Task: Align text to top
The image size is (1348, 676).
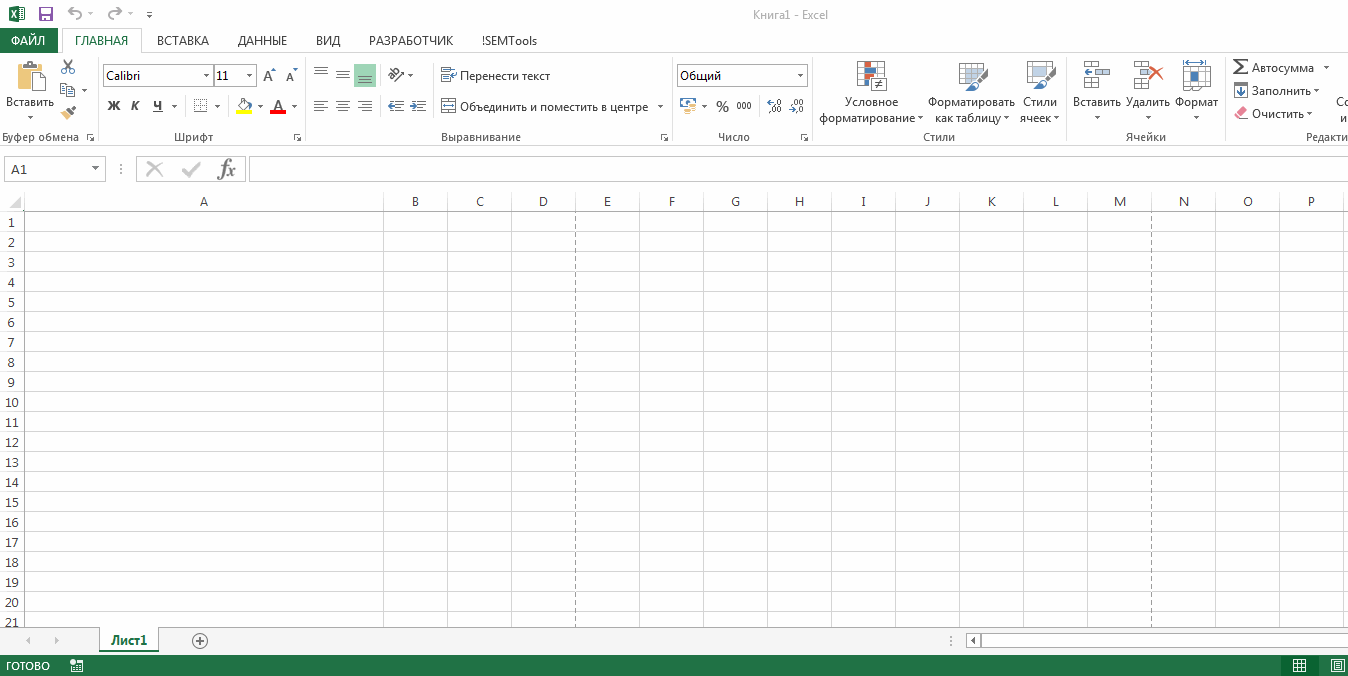Action: click(x=321, y=75)
